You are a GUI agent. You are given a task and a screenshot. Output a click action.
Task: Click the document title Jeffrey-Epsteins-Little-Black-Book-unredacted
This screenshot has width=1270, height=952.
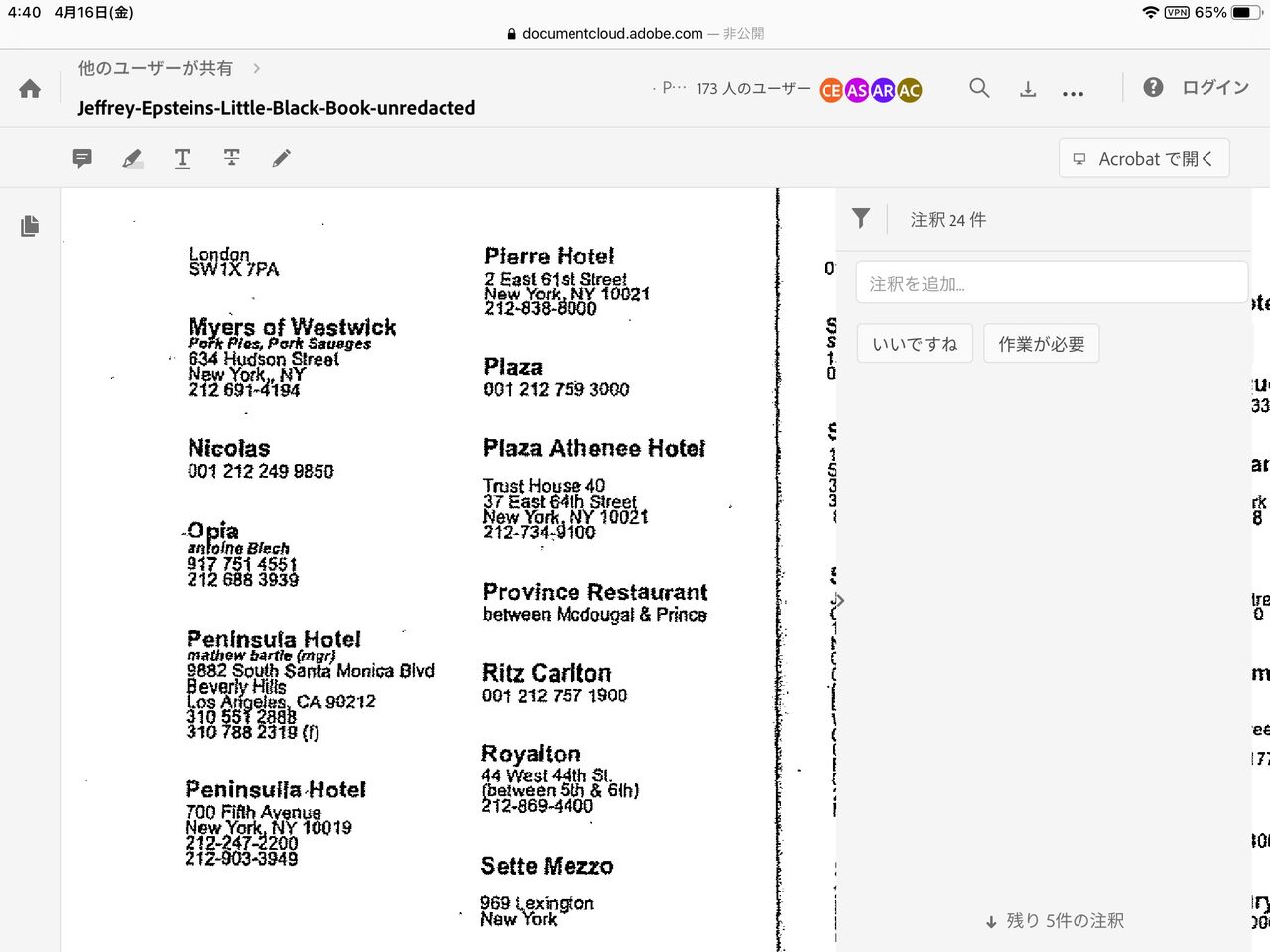click(277, 108)
